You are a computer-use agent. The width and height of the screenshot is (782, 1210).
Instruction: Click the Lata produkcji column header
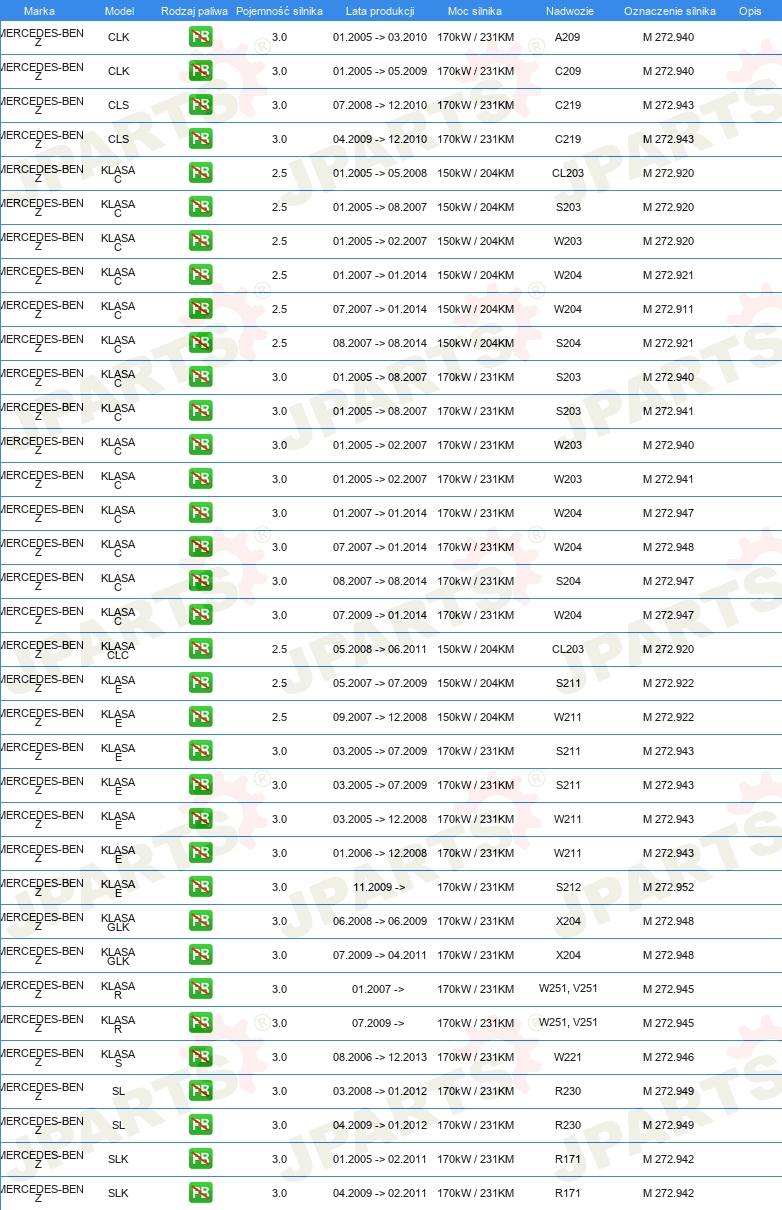[380, 11]
